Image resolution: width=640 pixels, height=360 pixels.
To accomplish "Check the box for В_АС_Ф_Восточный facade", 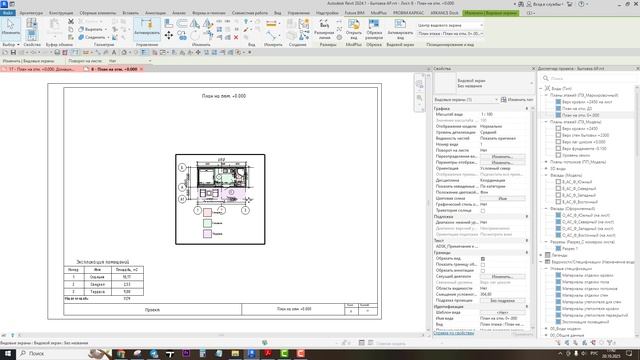I will pos(558,202).
